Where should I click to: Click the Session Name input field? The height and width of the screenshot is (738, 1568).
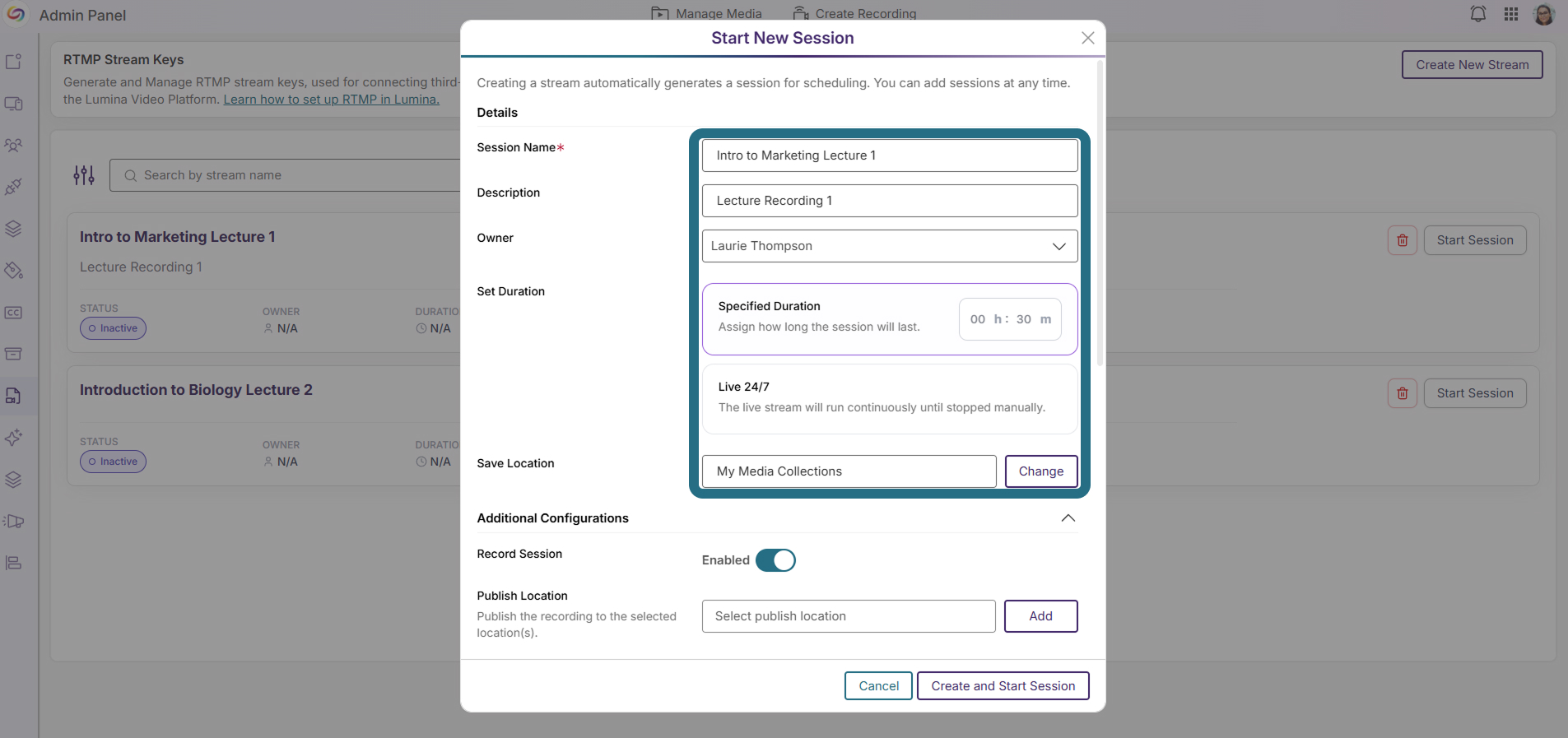[x=890, y=155]
